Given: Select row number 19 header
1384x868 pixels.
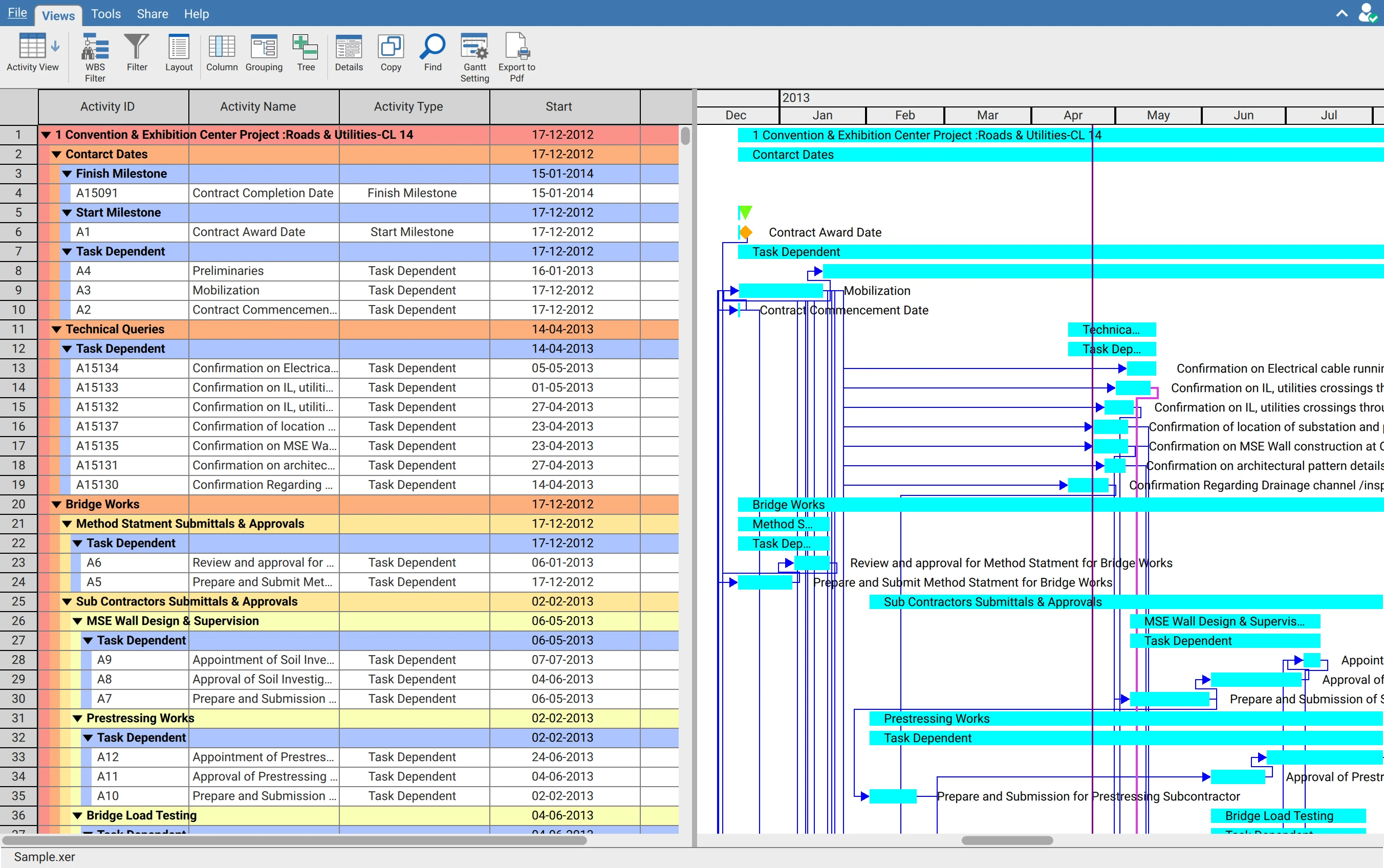Looking at the screenshot, I should (x=18, y=485).
